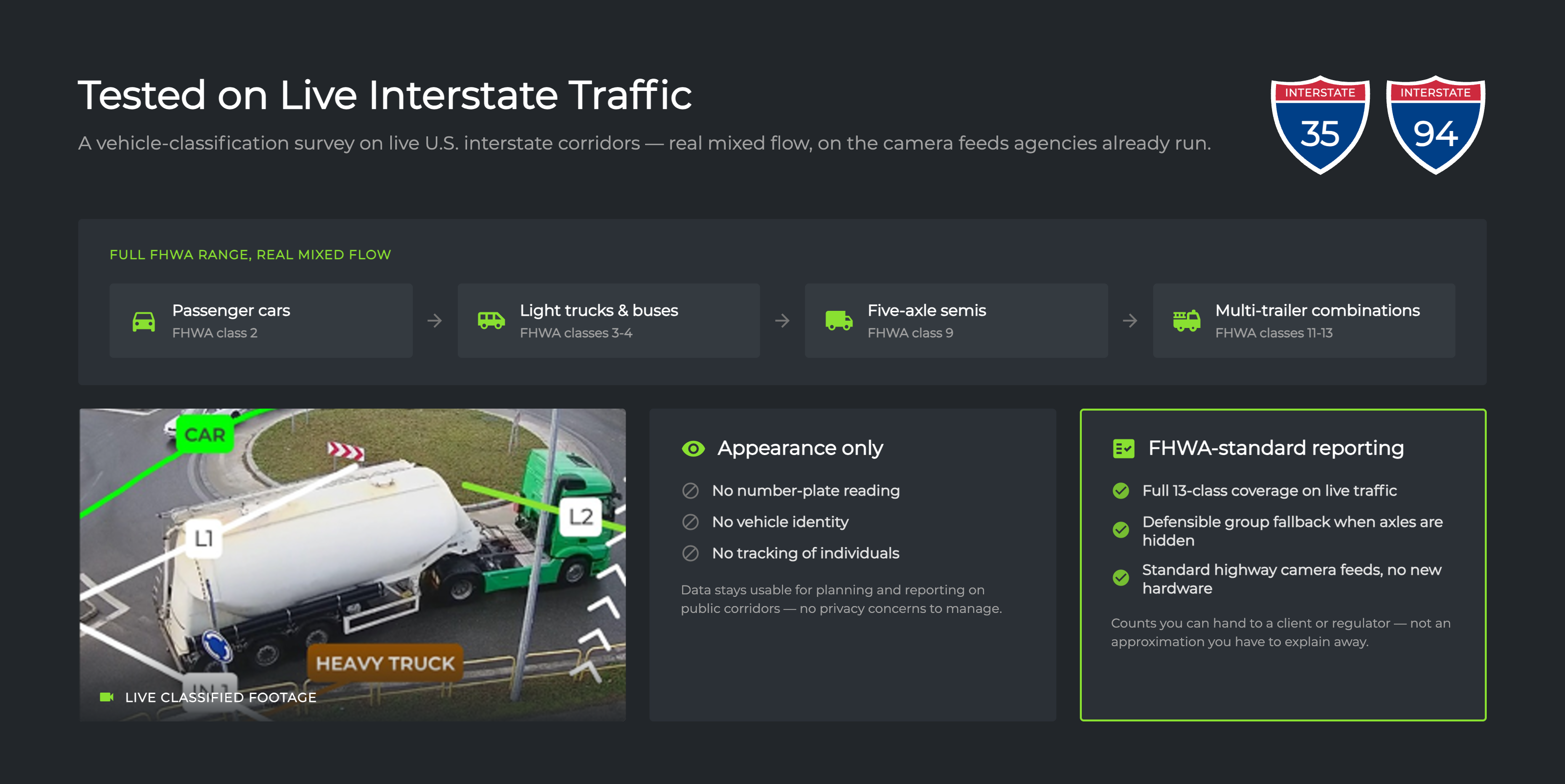Image resolution: width=1565 pixels, height=784 pixels.
Task: Click the FULL FHWA RANGE, REAL MIXED FLOW label
Action: pos(250,255)
